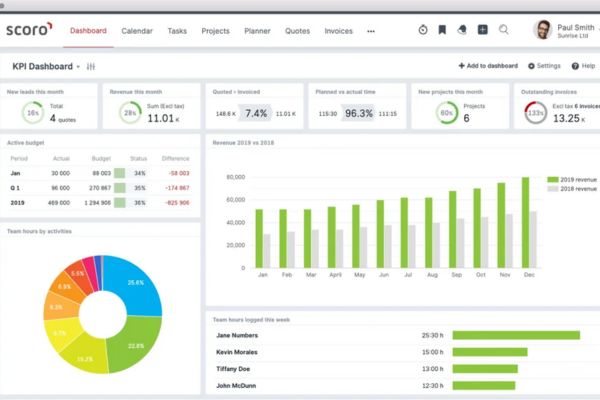The image size is (600, 400).
Task: Click the Tiffany Doe name
Action: tap(233, 369)
